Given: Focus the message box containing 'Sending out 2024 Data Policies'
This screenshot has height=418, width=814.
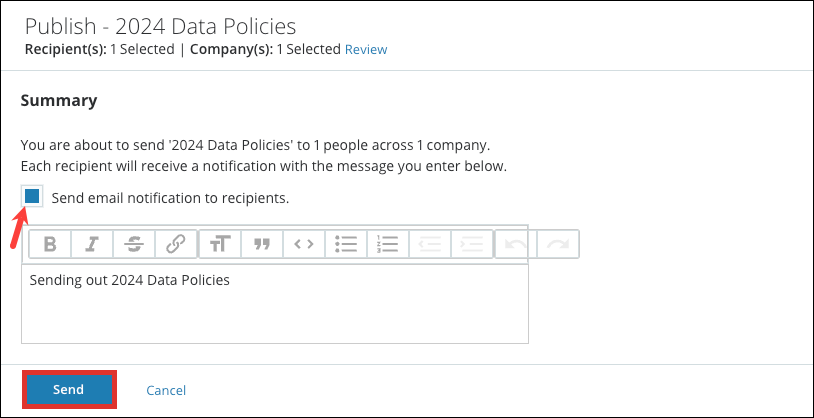Looking at the screenshot, I should point(275,304).
